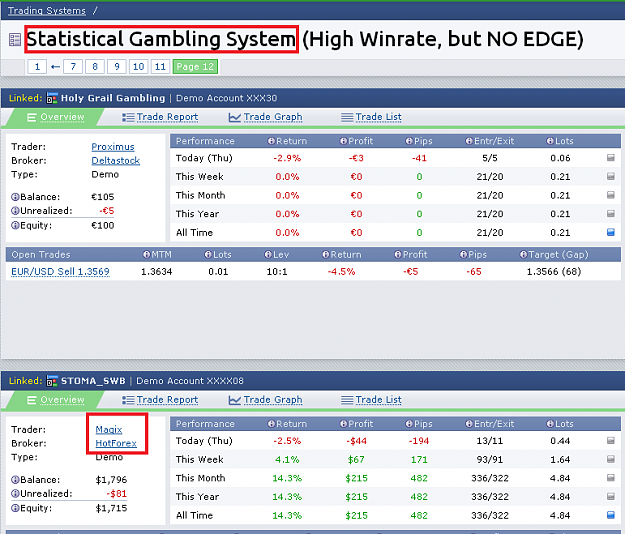
Task: Click info icon next to Balance €105
Action: 15,197
